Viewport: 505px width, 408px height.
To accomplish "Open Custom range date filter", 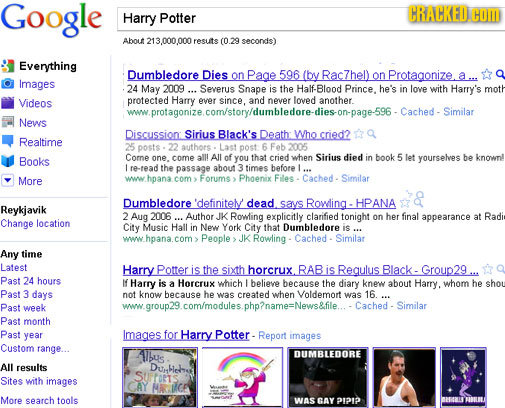I will [35, 348].
